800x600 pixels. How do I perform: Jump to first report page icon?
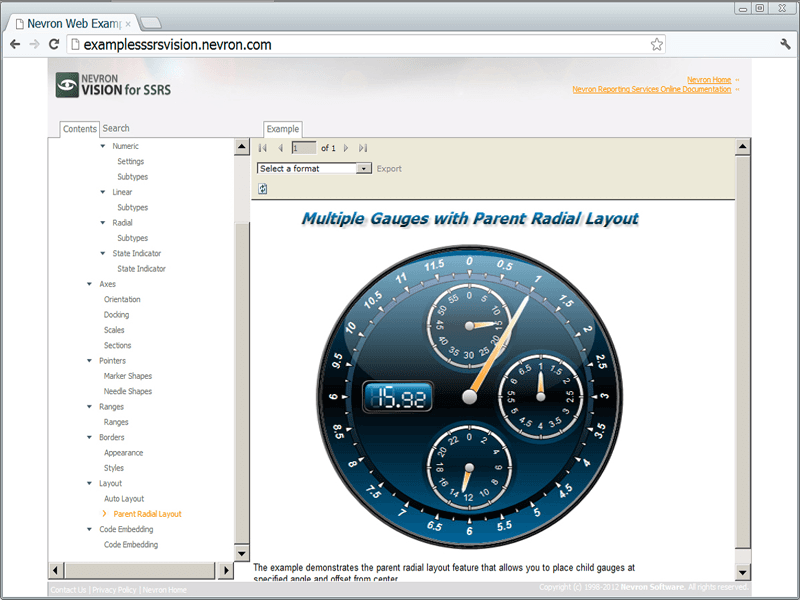pos(263,148)
